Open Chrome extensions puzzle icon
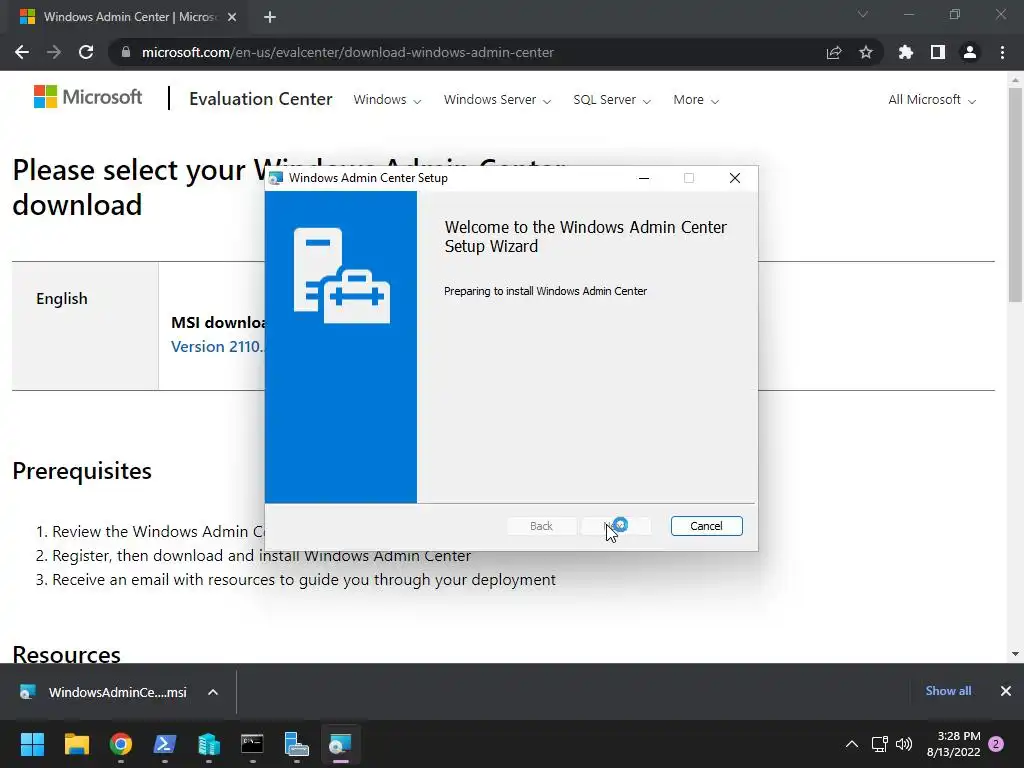 click(x=906, y=52)
